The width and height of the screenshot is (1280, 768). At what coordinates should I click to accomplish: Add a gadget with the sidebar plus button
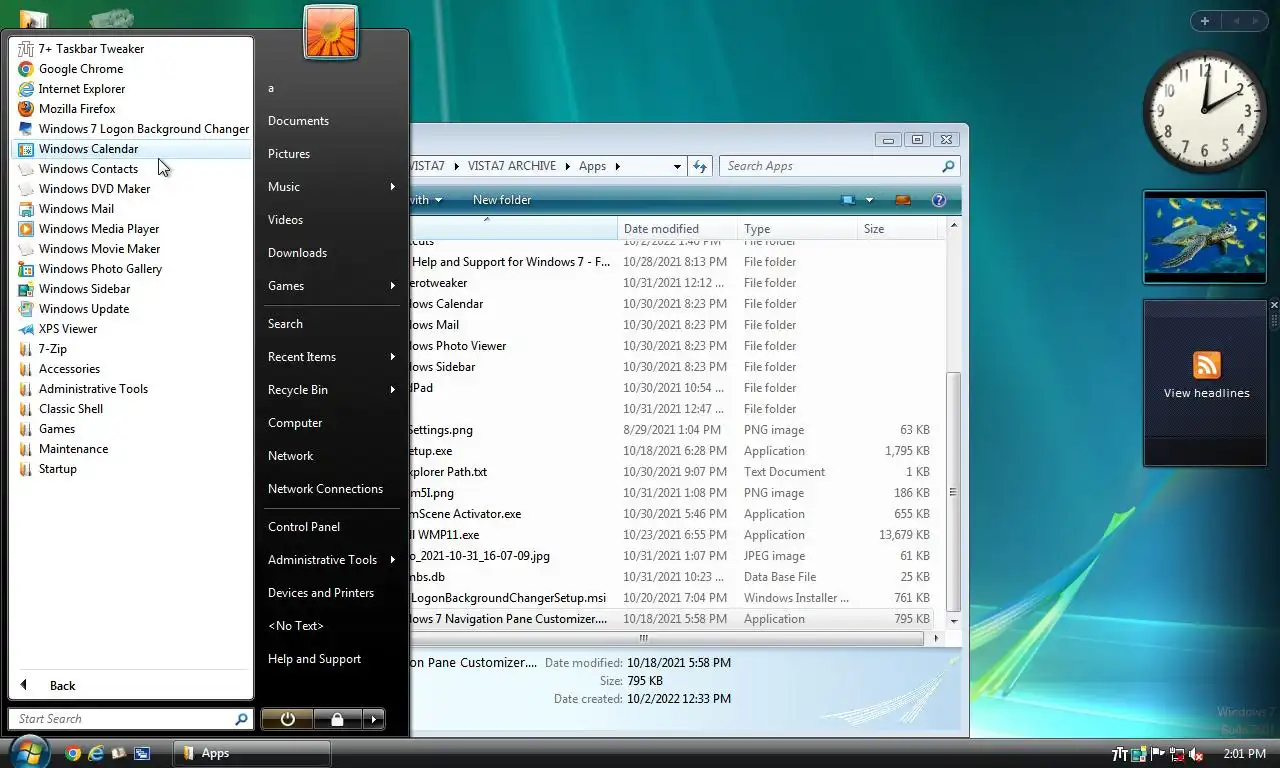point(1205,21)
